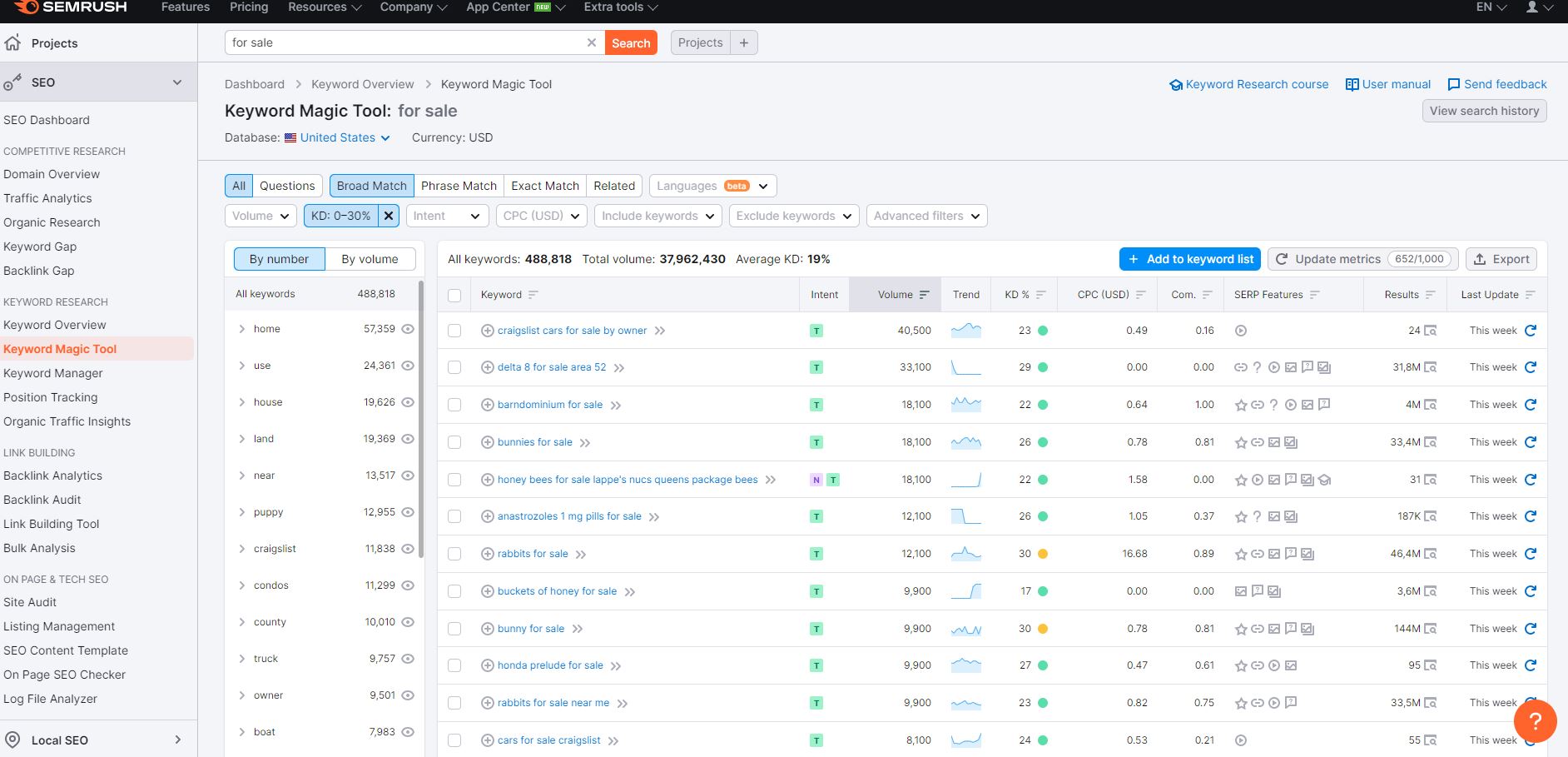Add rabbits for sale near me keyword icon
The width and height of the screenshot is (1568, 757).
point(488,703)
